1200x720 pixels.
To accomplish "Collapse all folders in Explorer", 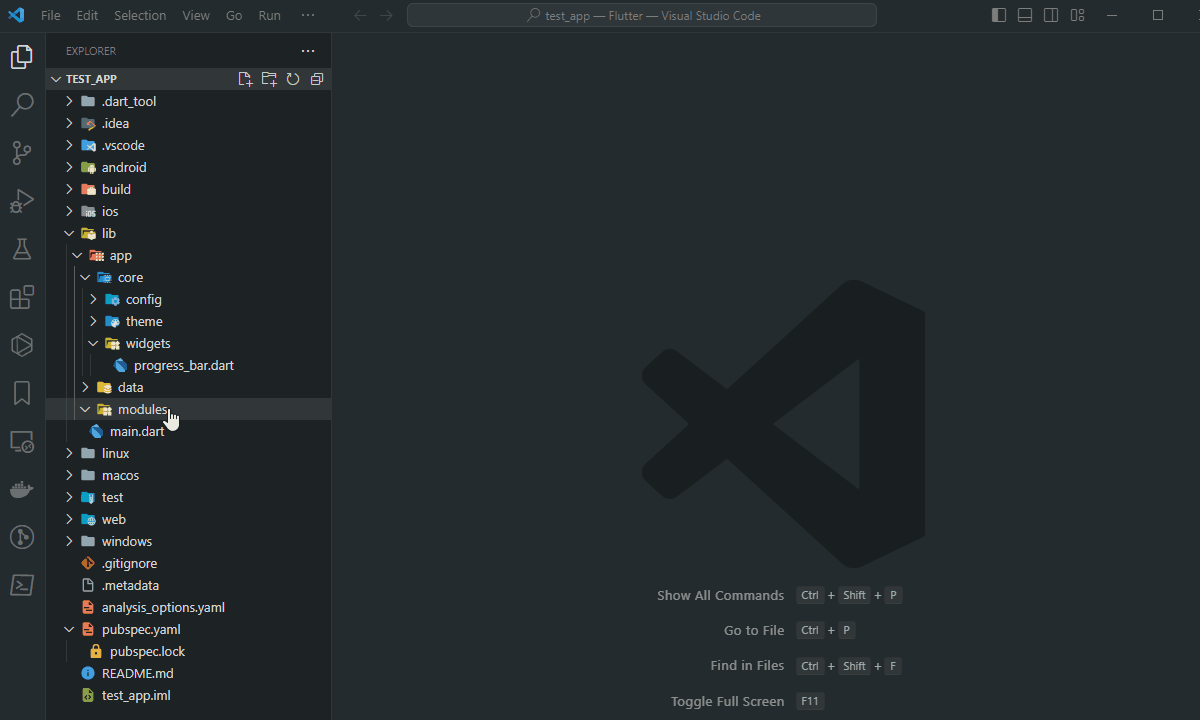I will (317, 79).
